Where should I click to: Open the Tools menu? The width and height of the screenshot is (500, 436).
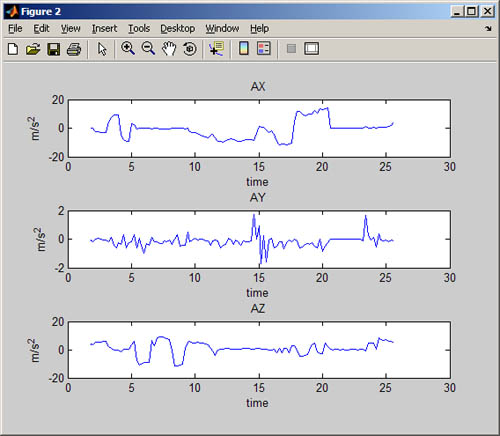point(139,29)
